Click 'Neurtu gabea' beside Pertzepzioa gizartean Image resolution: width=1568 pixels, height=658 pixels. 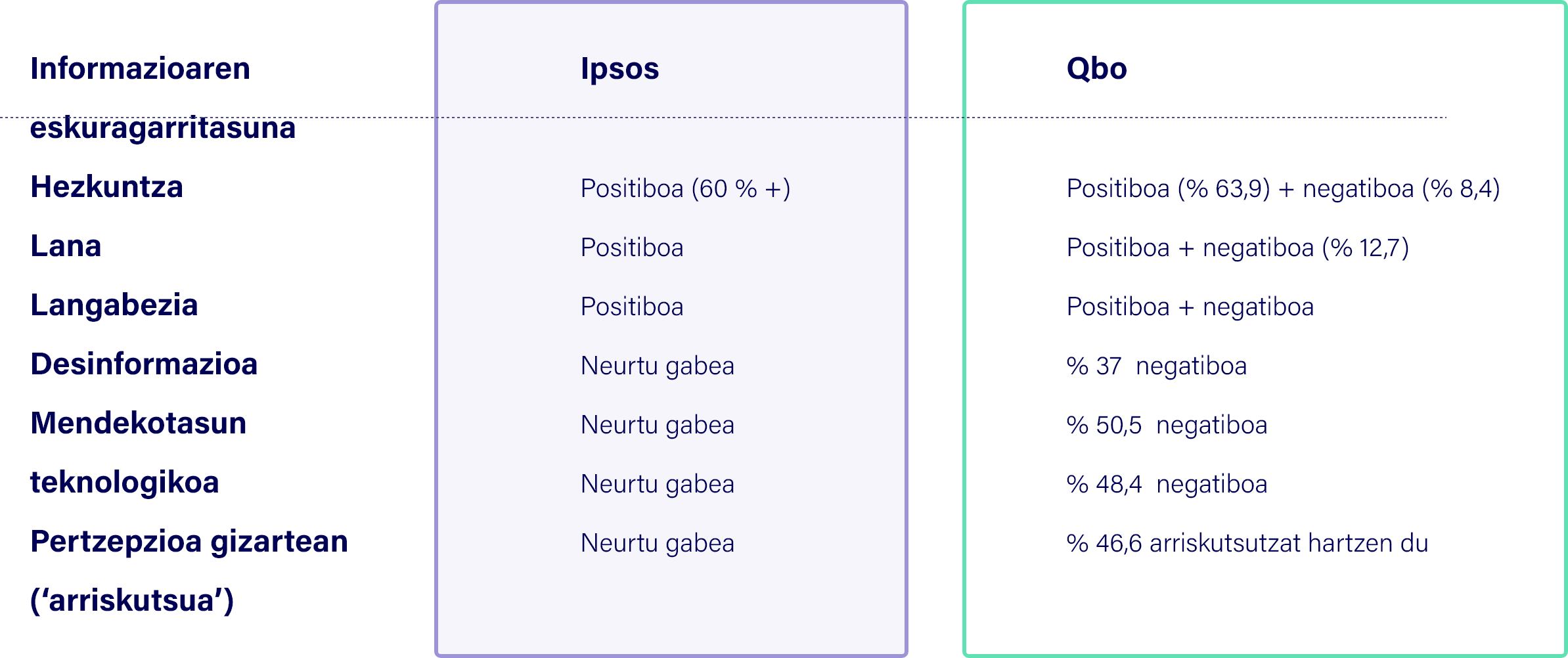pyautogui.click(x=657, y=544)
